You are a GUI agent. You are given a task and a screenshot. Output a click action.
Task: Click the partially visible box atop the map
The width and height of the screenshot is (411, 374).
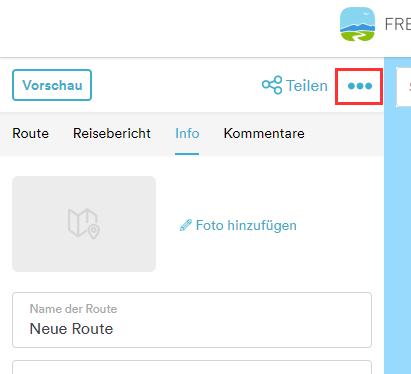404,87
